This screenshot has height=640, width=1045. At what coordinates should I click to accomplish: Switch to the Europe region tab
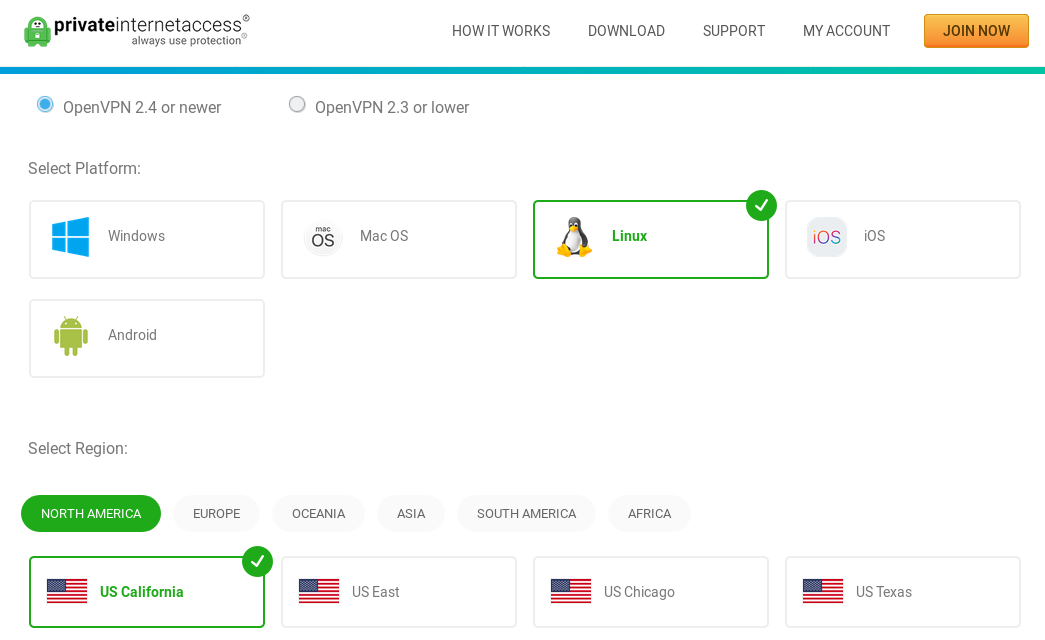tap(216, 514)
